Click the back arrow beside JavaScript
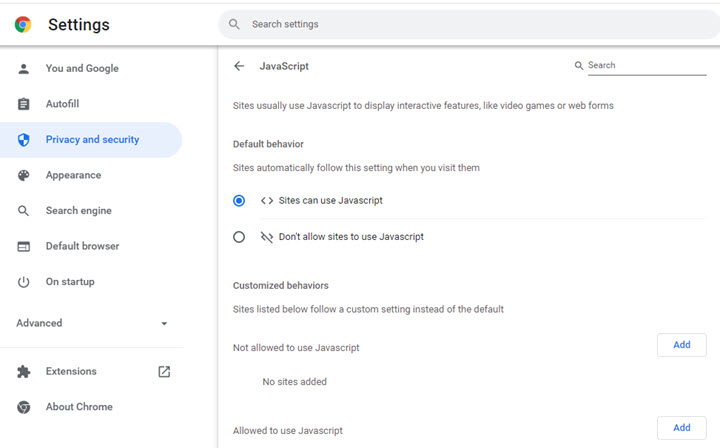720x448 pixels. click(x=239, y=66)
